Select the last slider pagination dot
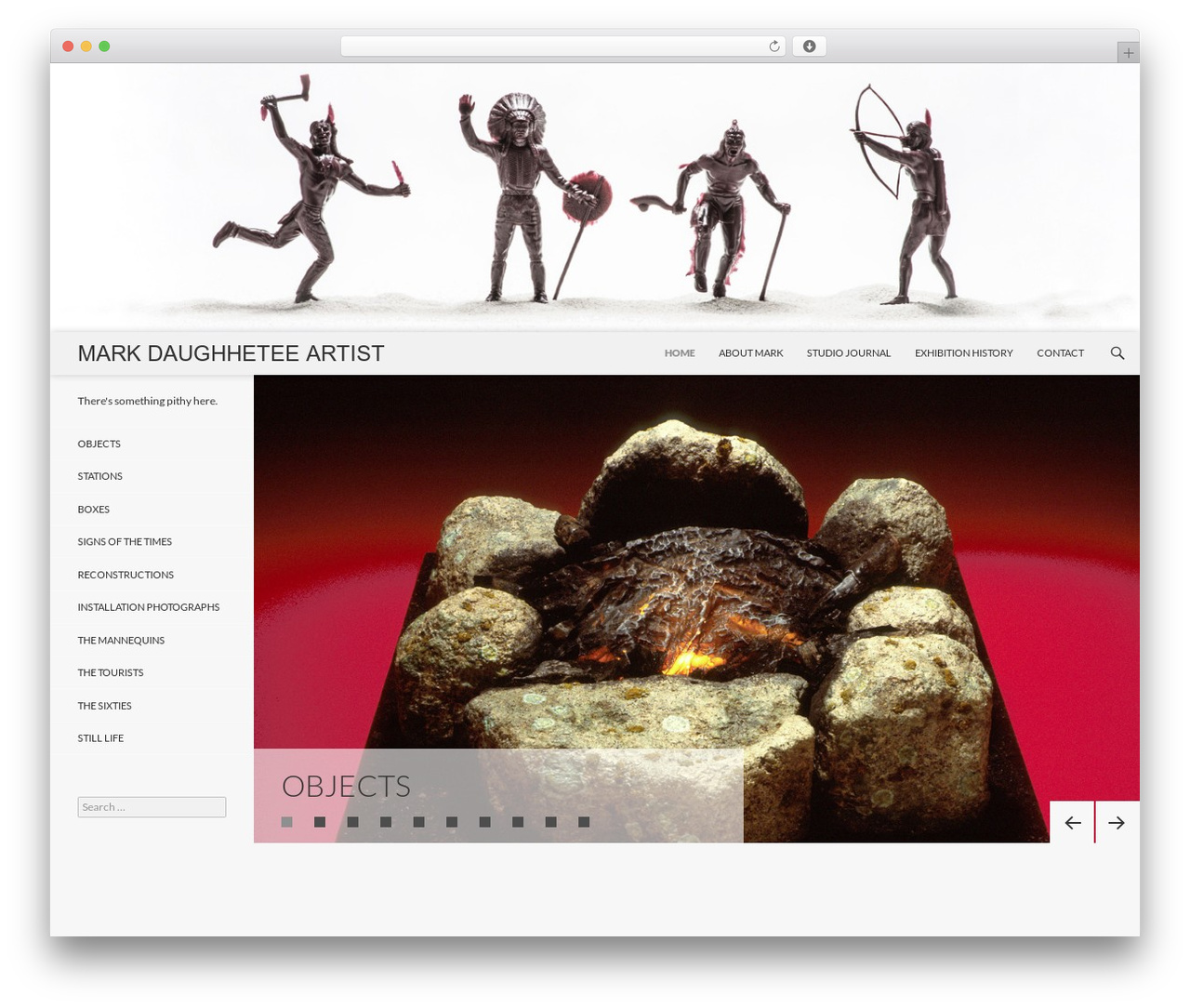Image resolution: width=1190 pixels, height=1008 pixels. tap(584, 822)
